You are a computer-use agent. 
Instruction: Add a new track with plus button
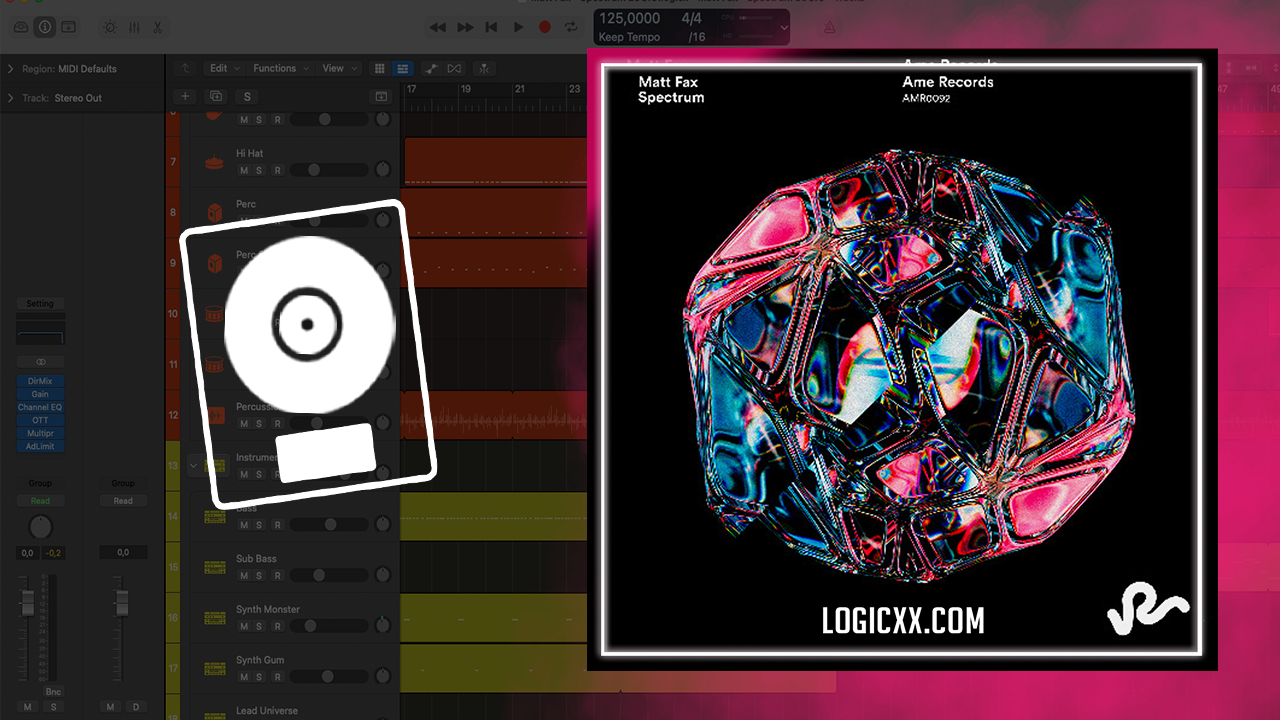(x=185, y=96)
